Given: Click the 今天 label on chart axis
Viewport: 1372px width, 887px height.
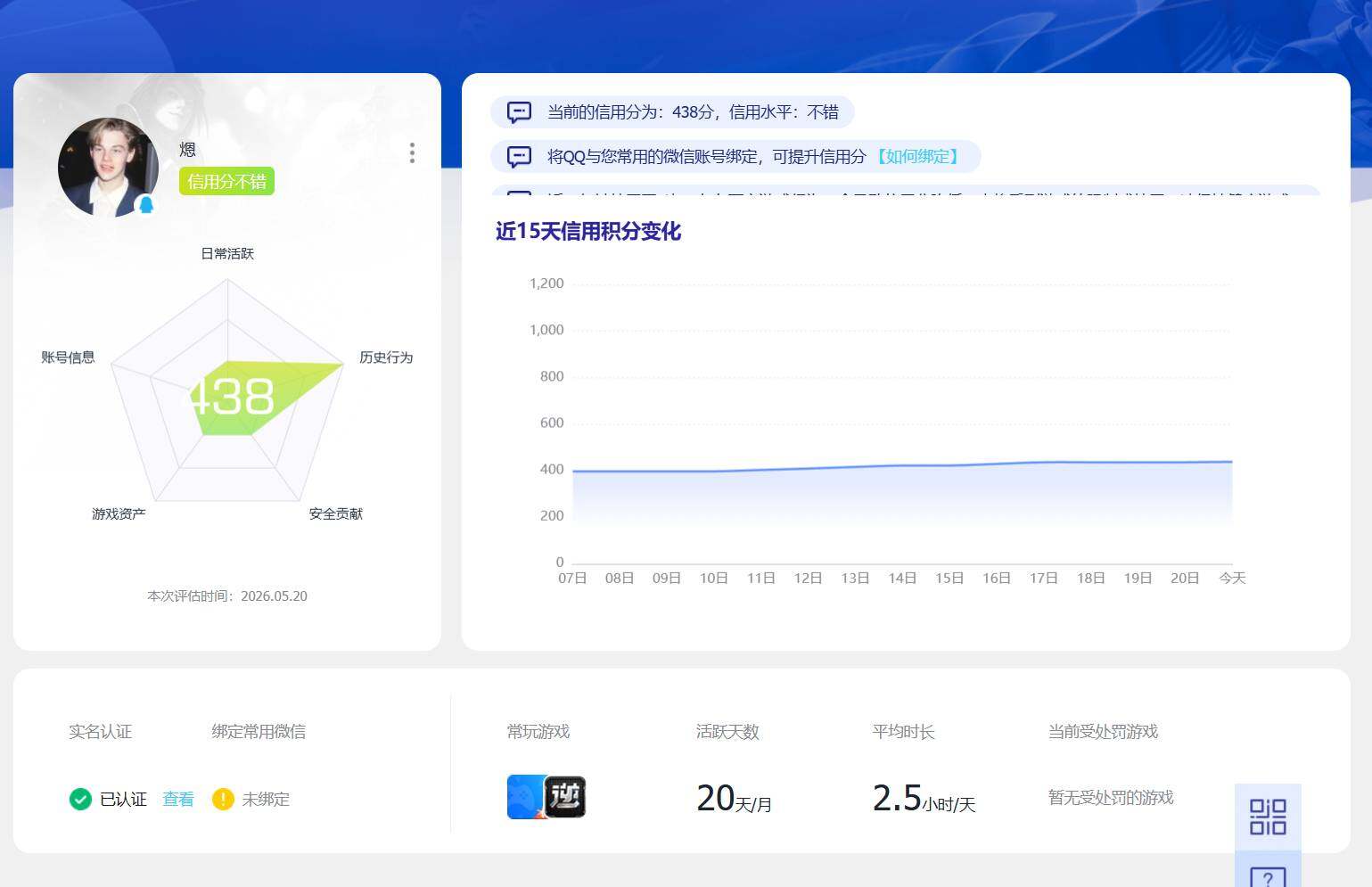Looking at the screenshot, I should (x=1232, y=579).
